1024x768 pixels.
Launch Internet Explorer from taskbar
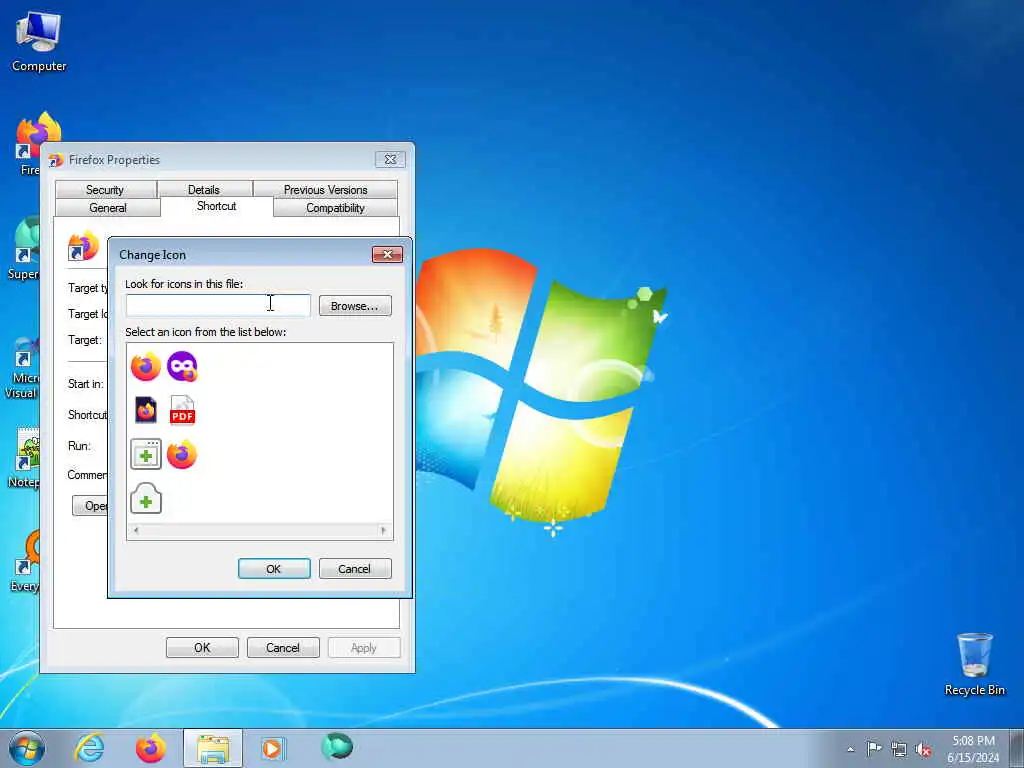click(x=89, y=748)
